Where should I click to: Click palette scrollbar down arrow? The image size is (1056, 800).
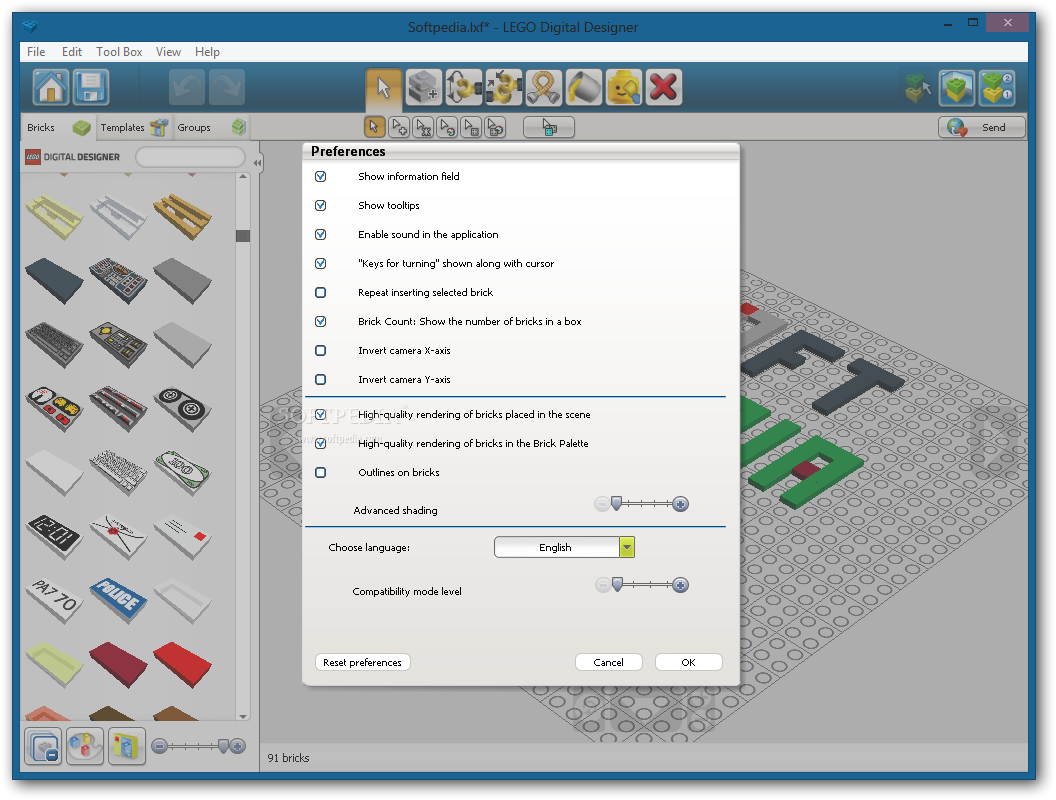[243, 716]
